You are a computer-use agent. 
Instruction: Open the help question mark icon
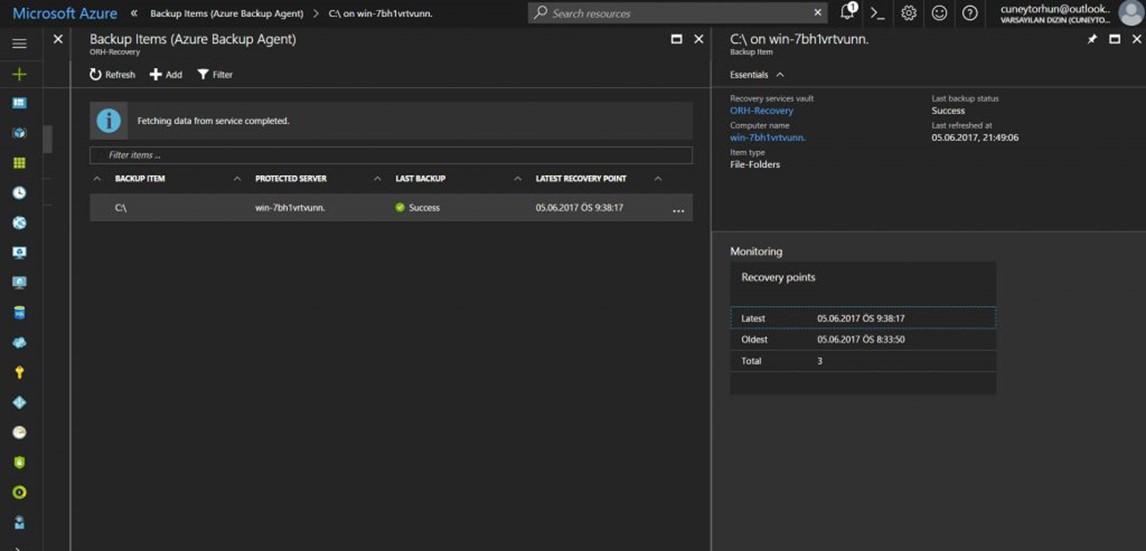[x=970, y=13]
